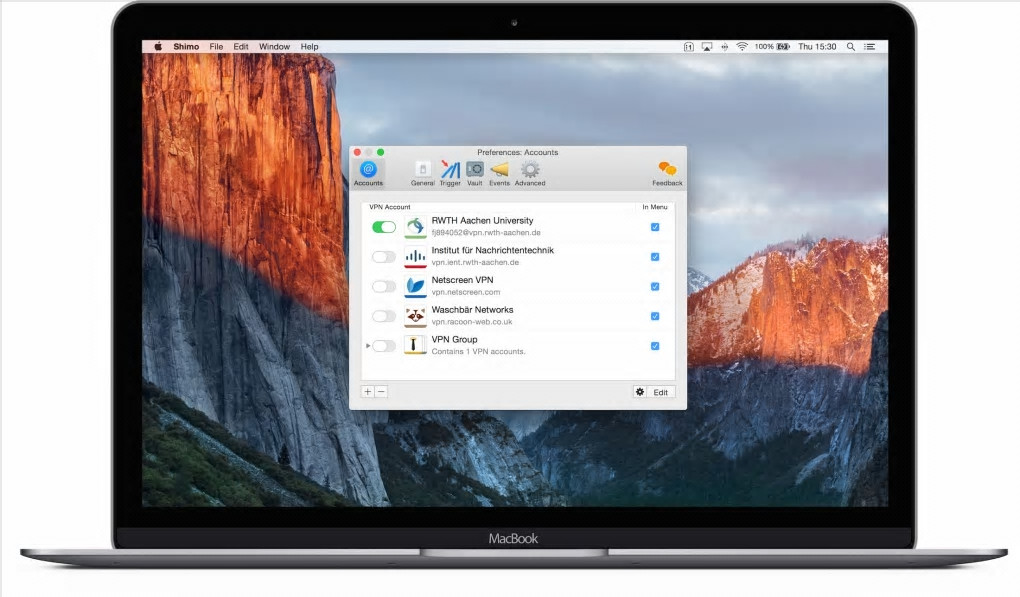Select the Netscreen VPN row name
1020x597 pixels.
463,280
